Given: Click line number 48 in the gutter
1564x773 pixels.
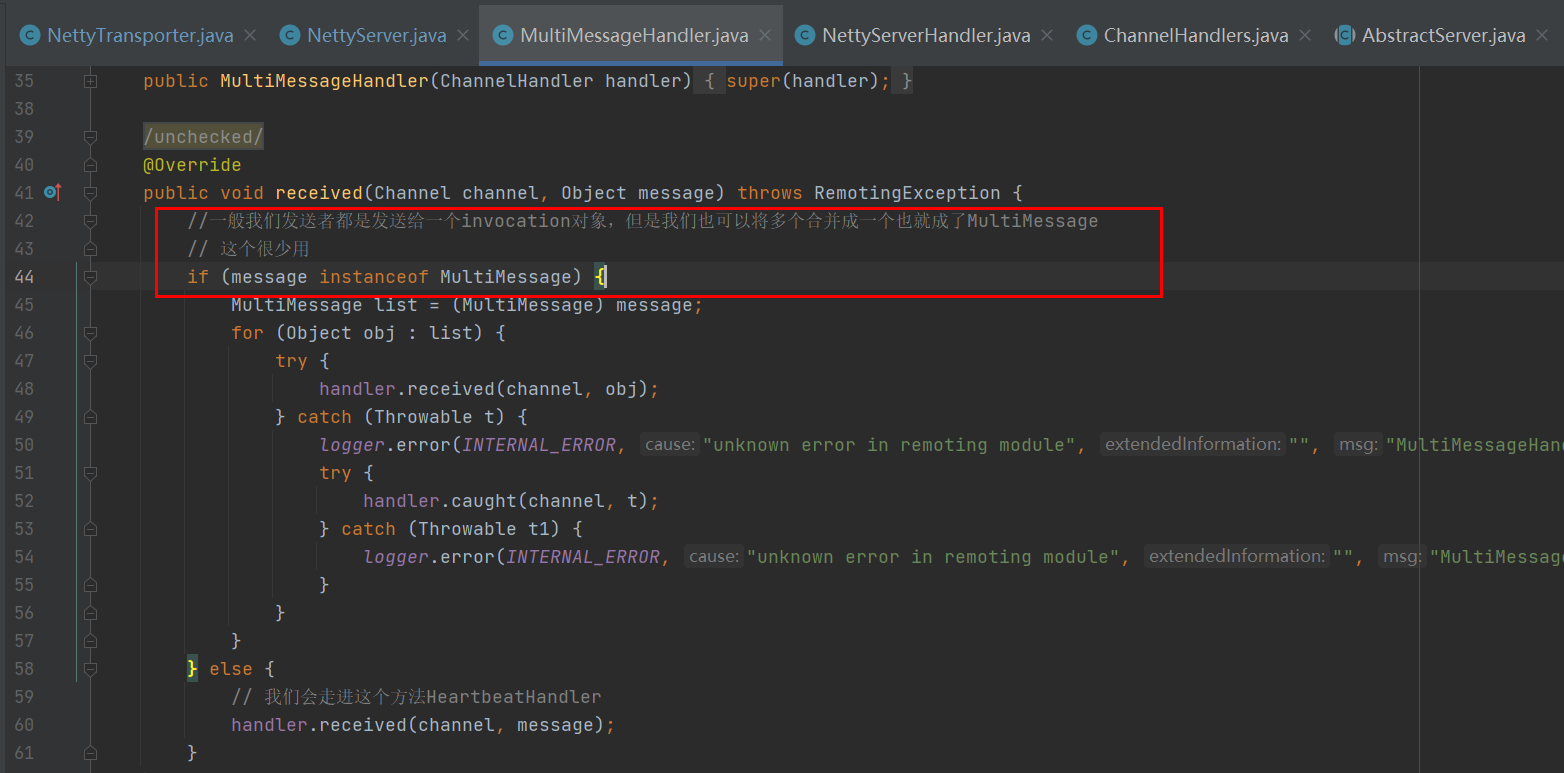Looking at the screenshot, I should pyautogui.click(x=24, y=389).
